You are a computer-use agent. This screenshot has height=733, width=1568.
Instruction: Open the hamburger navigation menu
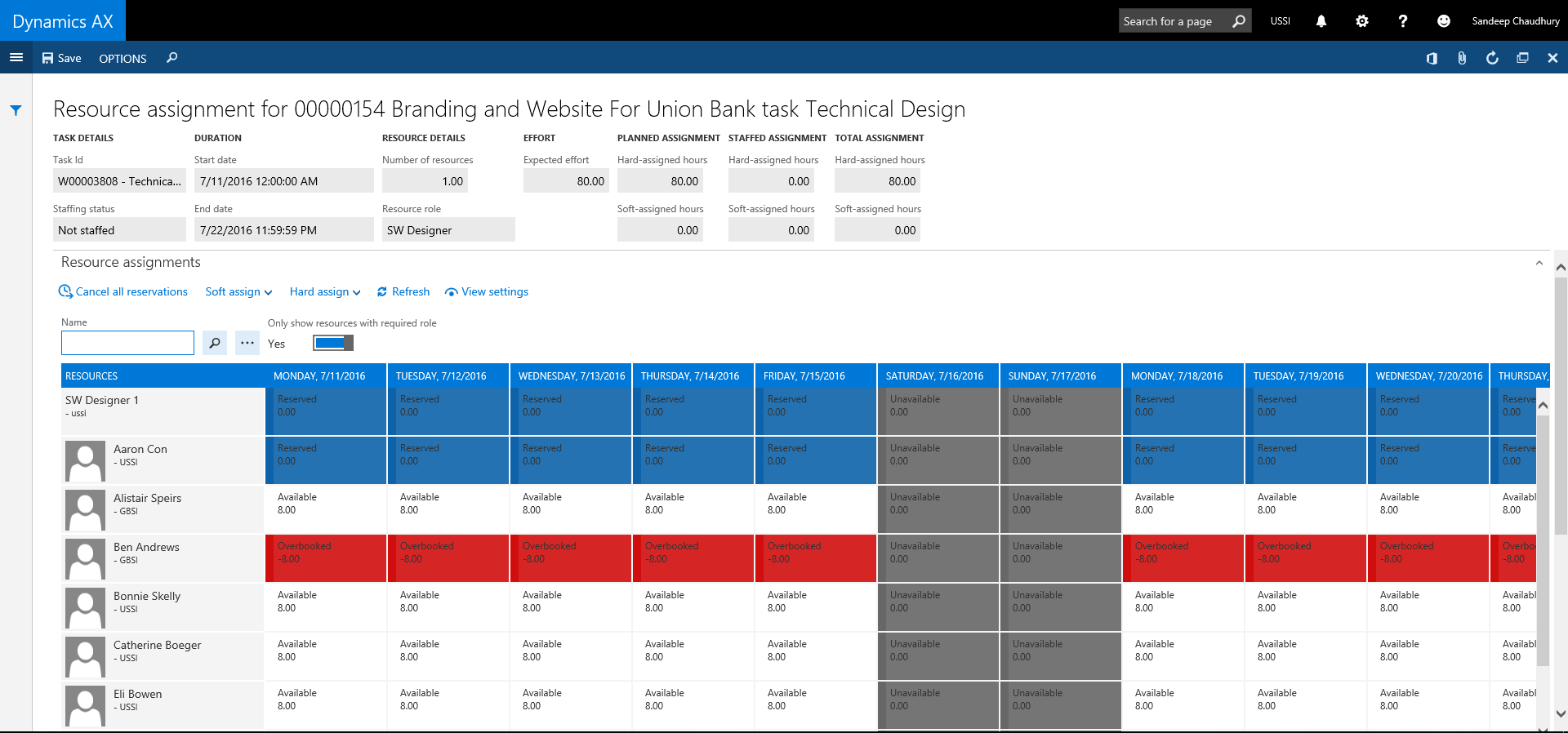[x=16, y=57]
